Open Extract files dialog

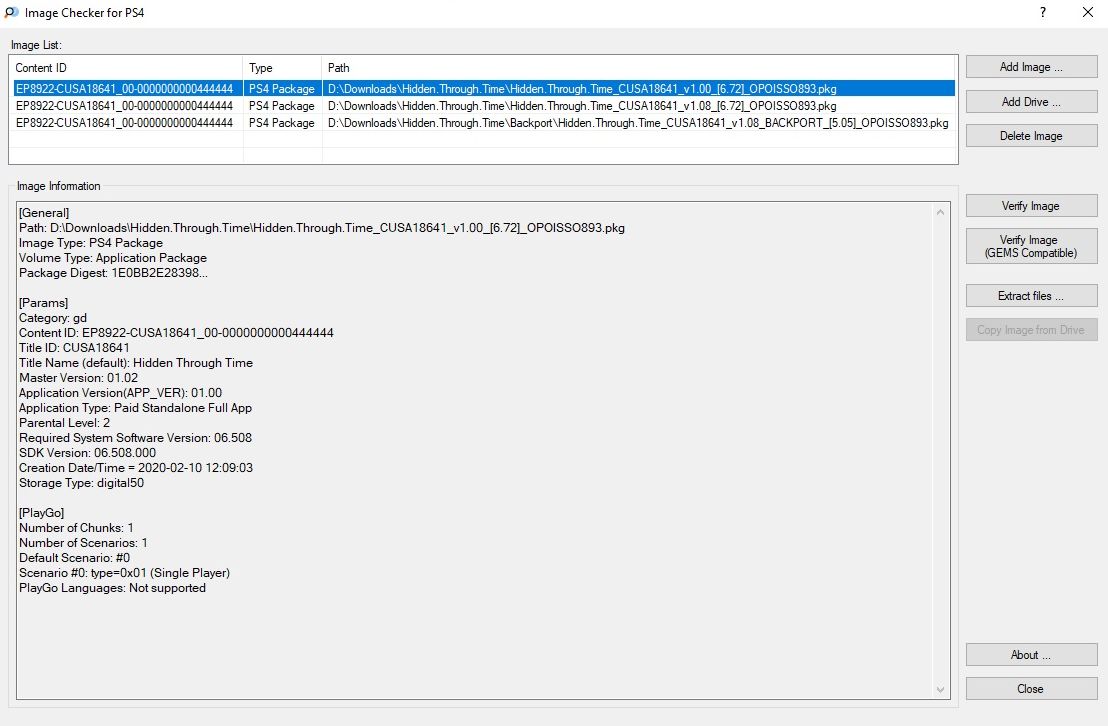(x=1031, y=295)
